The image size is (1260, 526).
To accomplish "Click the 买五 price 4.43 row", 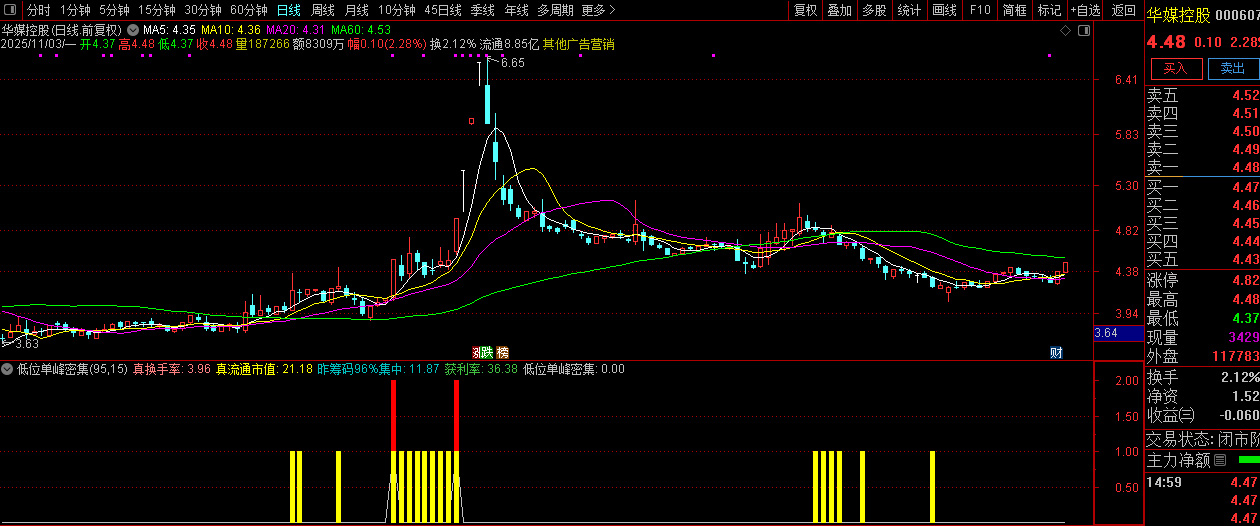I will click(1202, 259).
